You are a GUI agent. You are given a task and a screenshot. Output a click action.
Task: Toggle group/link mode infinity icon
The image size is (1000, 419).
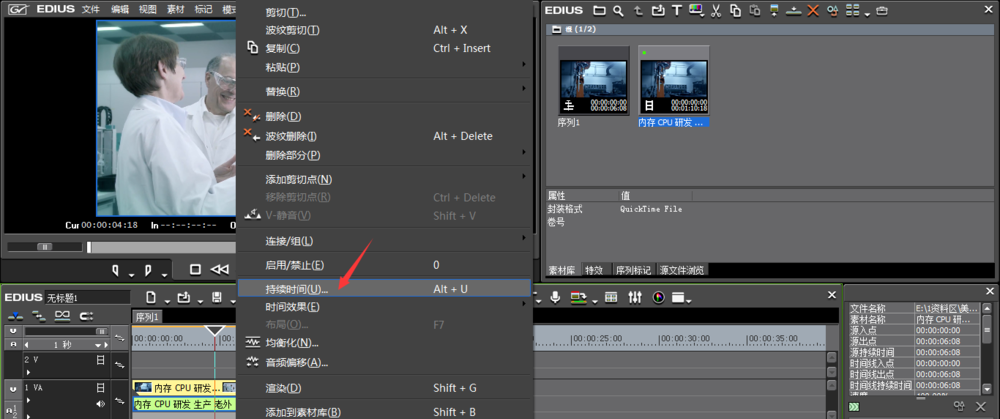pos(62,316)
